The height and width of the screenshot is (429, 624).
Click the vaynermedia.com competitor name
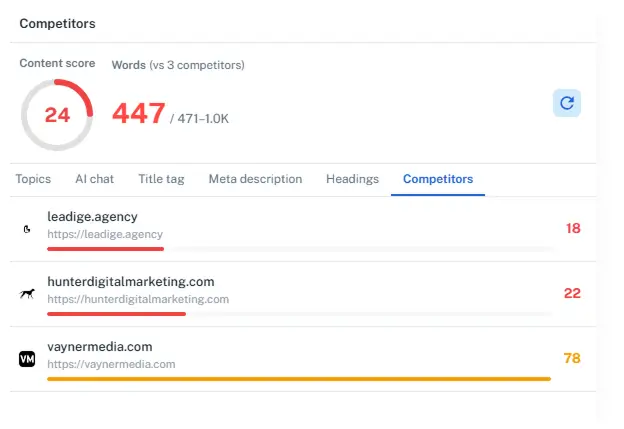(99, 347)
